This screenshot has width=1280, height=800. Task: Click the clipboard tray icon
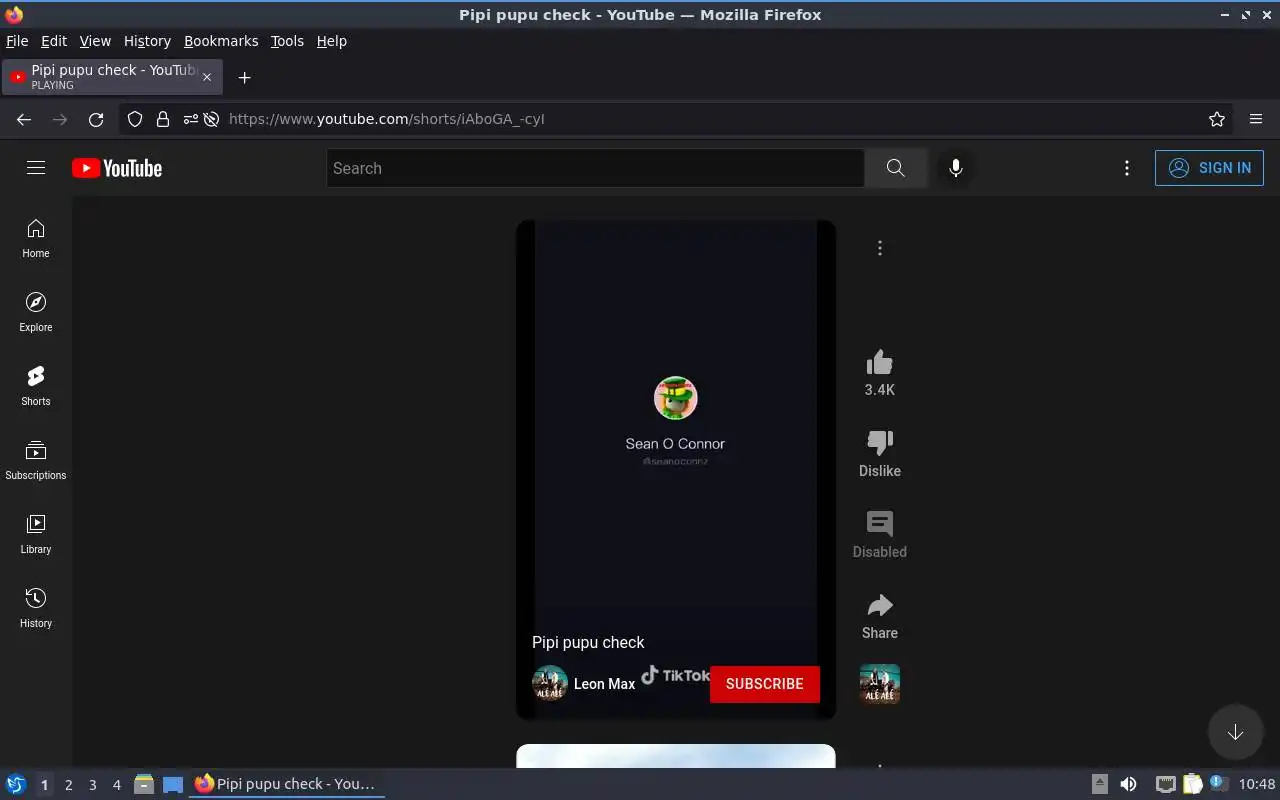coord(1192,785)
